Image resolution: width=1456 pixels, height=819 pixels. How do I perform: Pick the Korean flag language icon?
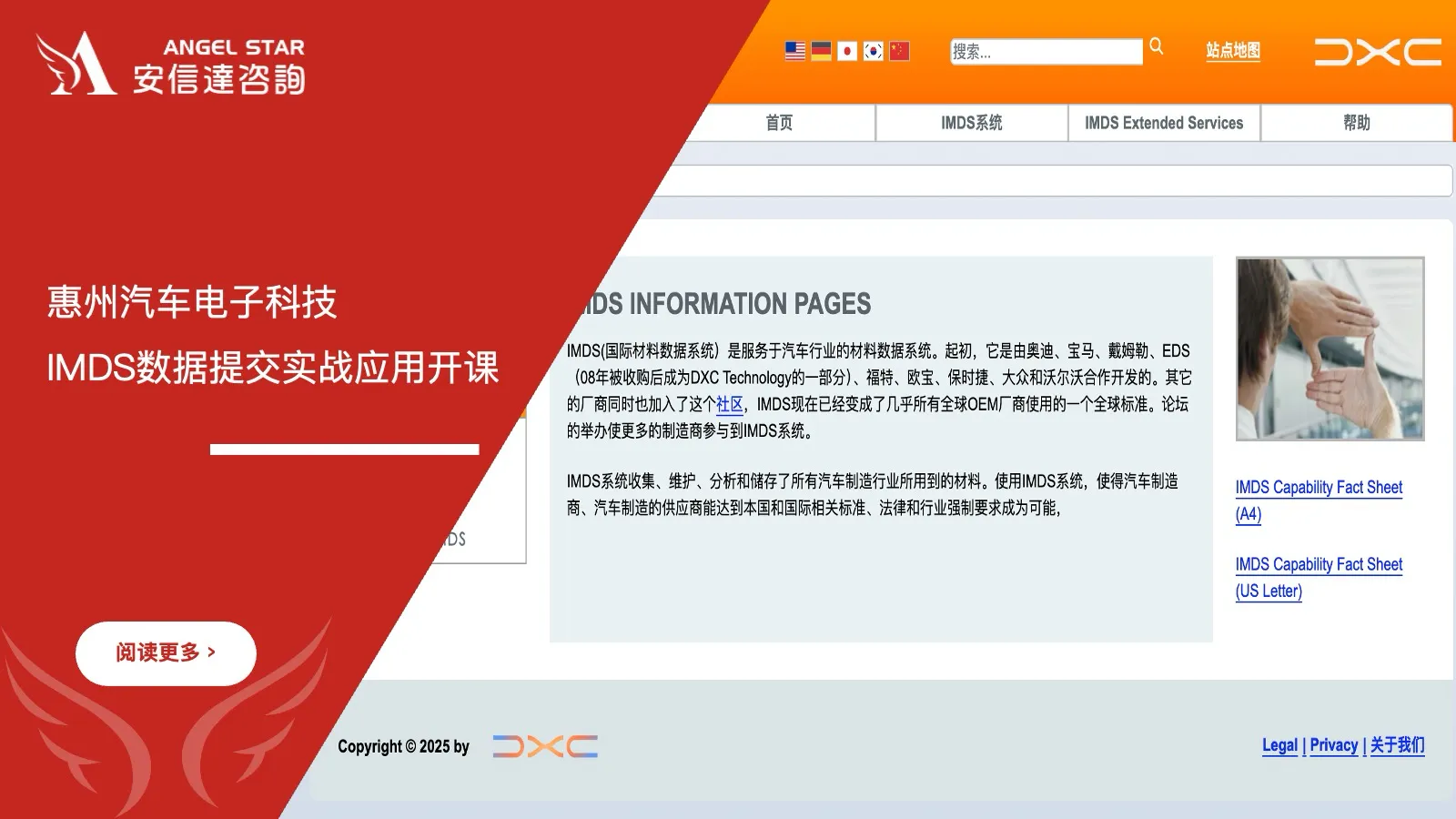point(872,52)
